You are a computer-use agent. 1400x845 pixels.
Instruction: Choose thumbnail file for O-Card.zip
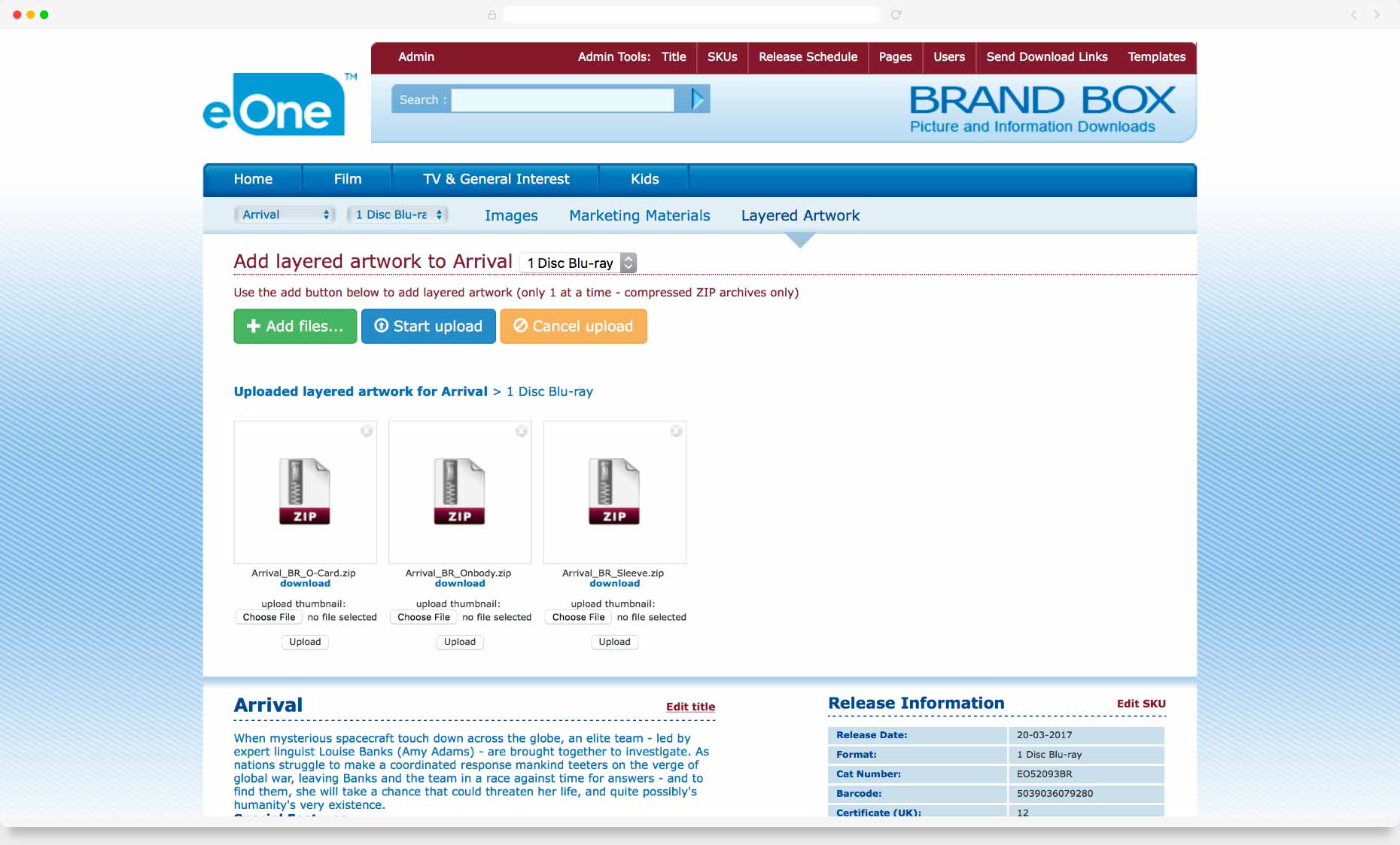tap(269, 617)
